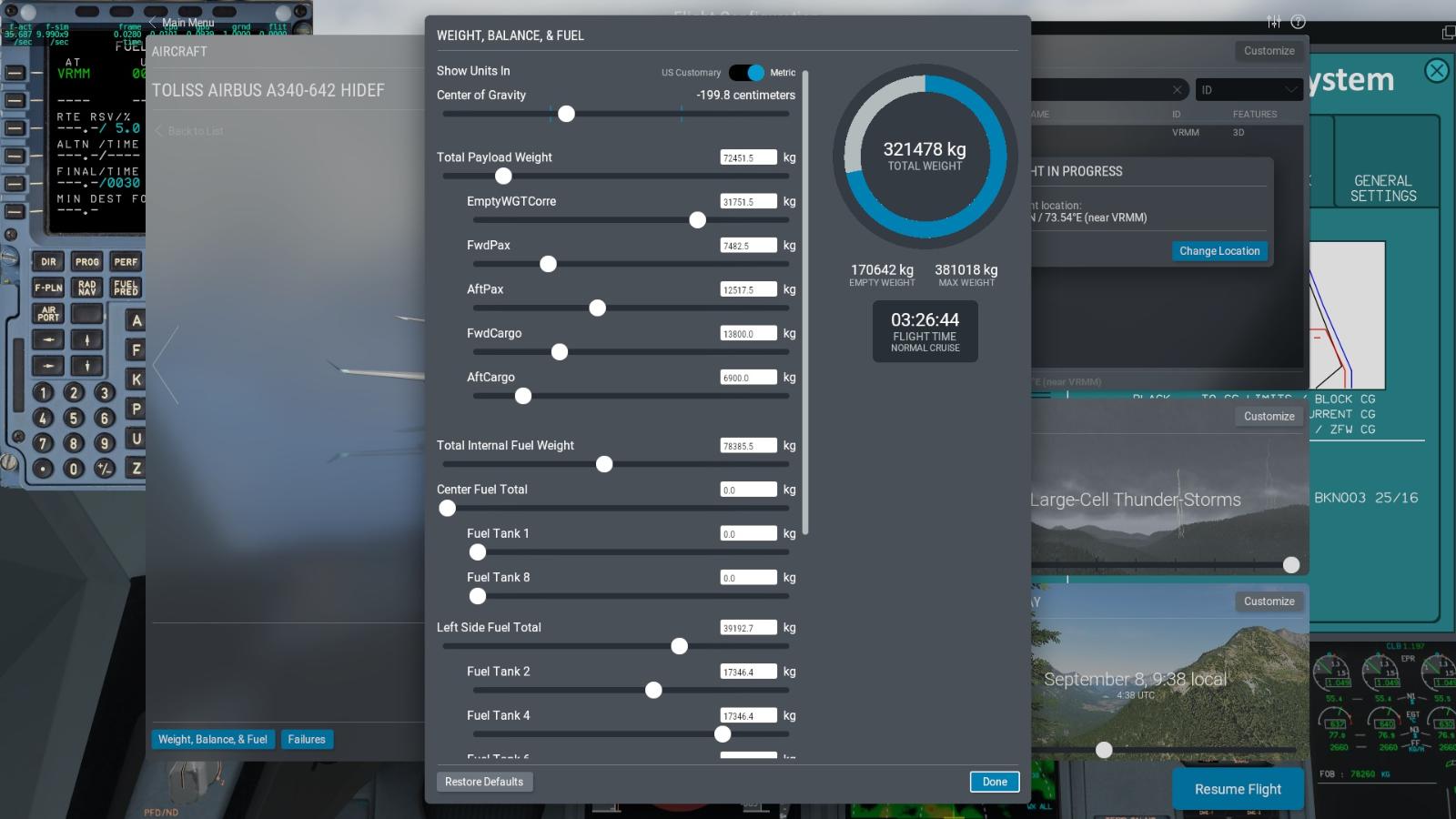Click the weather preset slider handle
Viewport: 1456px width, 819px height.
1291,565
